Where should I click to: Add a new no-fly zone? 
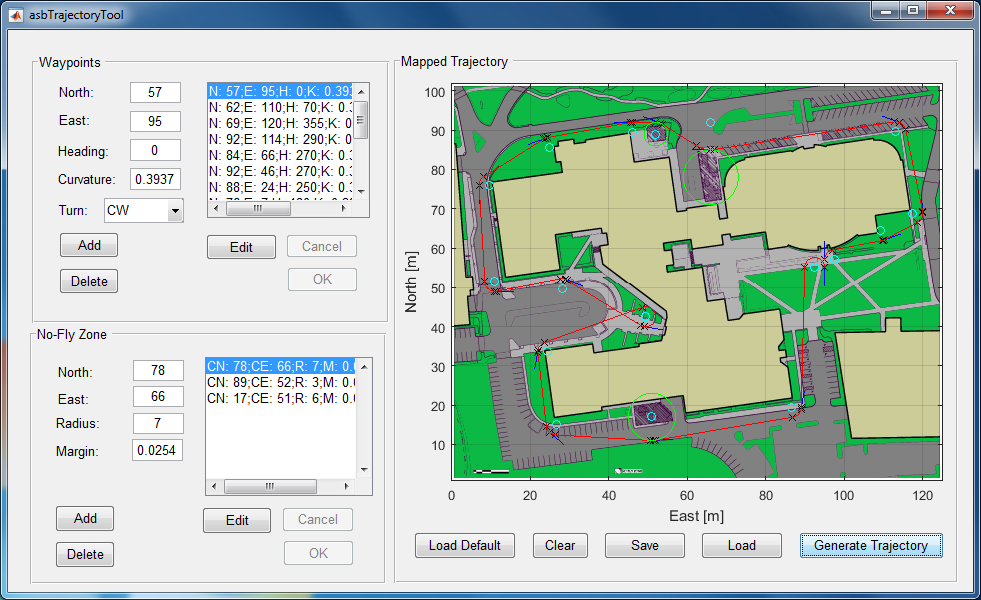click(85, 519)
